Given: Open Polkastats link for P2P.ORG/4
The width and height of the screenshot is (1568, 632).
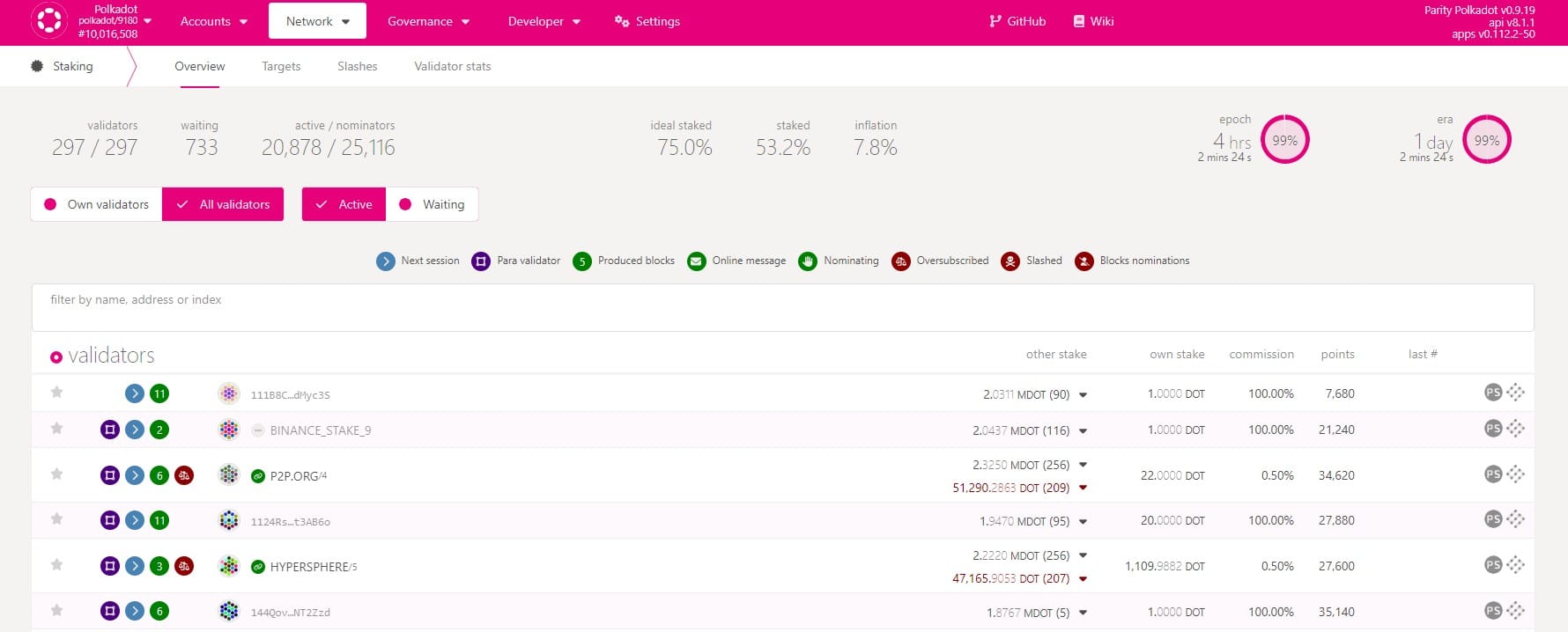Looking at the screenshot, I should [x=1493, y=474].
